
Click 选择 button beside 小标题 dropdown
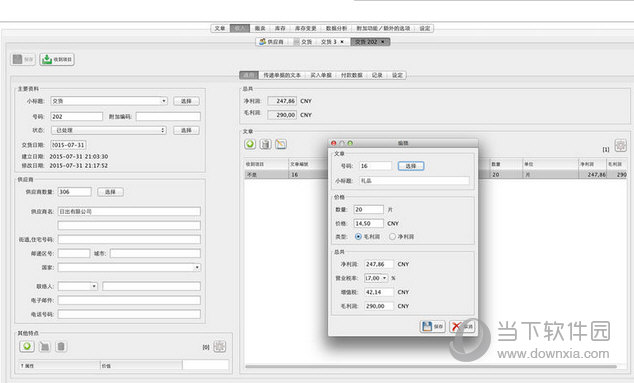coord(186,101)
